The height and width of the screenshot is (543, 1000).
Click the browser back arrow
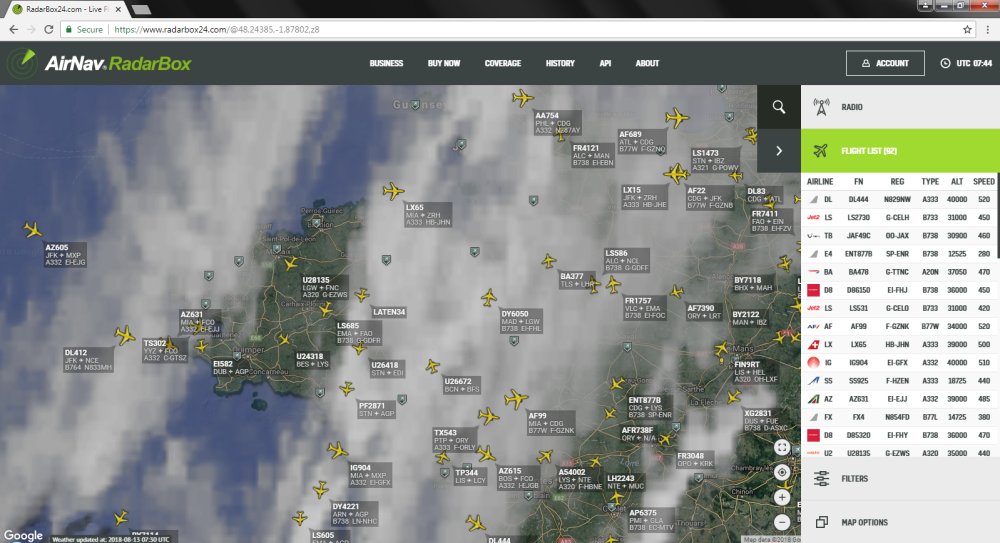pos(13,29)
